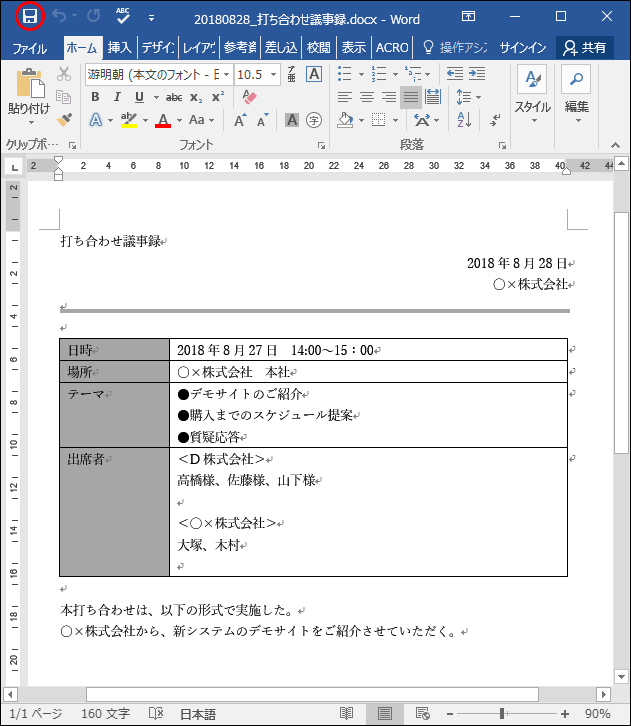The image size is (631, 726).
Task: Open the スタイル styles gallery
Action: 533,96
